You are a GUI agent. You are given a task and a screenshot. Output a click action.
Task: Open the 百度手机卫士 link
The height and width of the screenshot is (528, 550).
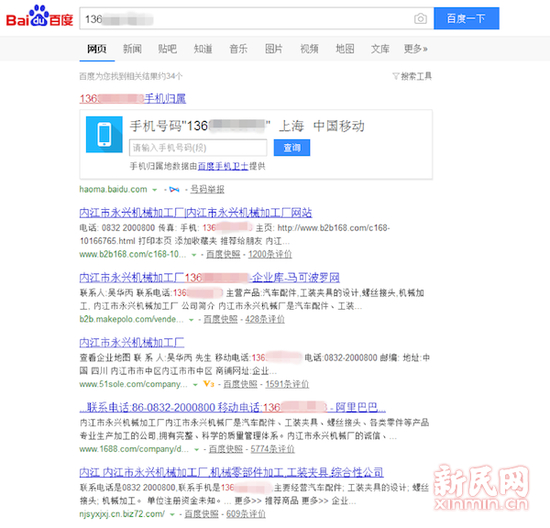click(223, 166)
